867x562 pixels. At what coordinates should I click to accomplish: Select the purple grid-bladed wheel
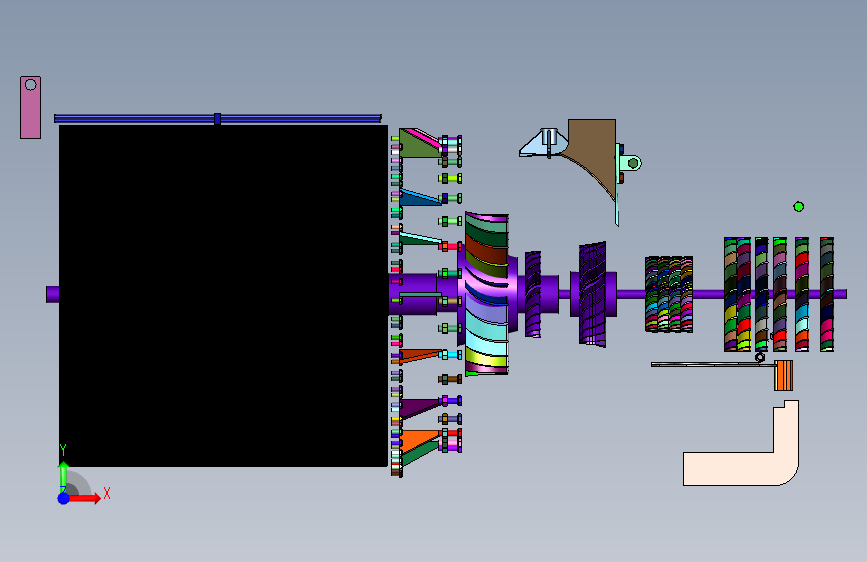tap(593, 294)
